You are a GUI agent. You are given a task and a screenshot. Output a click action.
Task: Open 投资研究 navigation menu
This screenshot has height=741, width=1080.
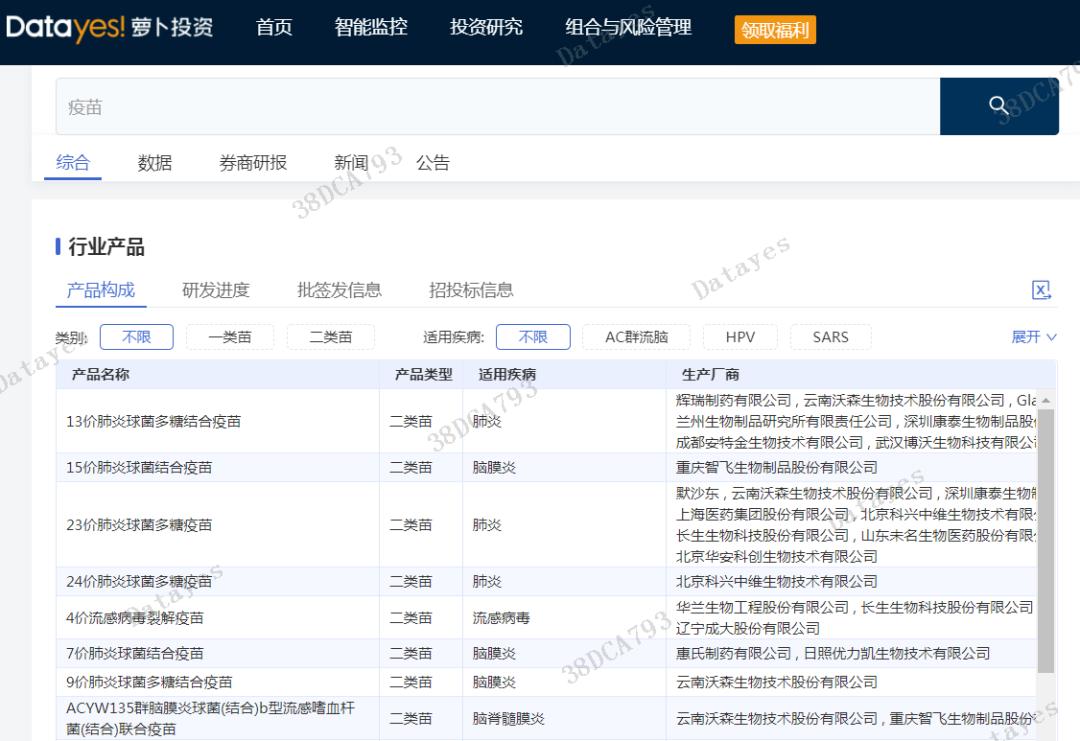coord(486,27)
